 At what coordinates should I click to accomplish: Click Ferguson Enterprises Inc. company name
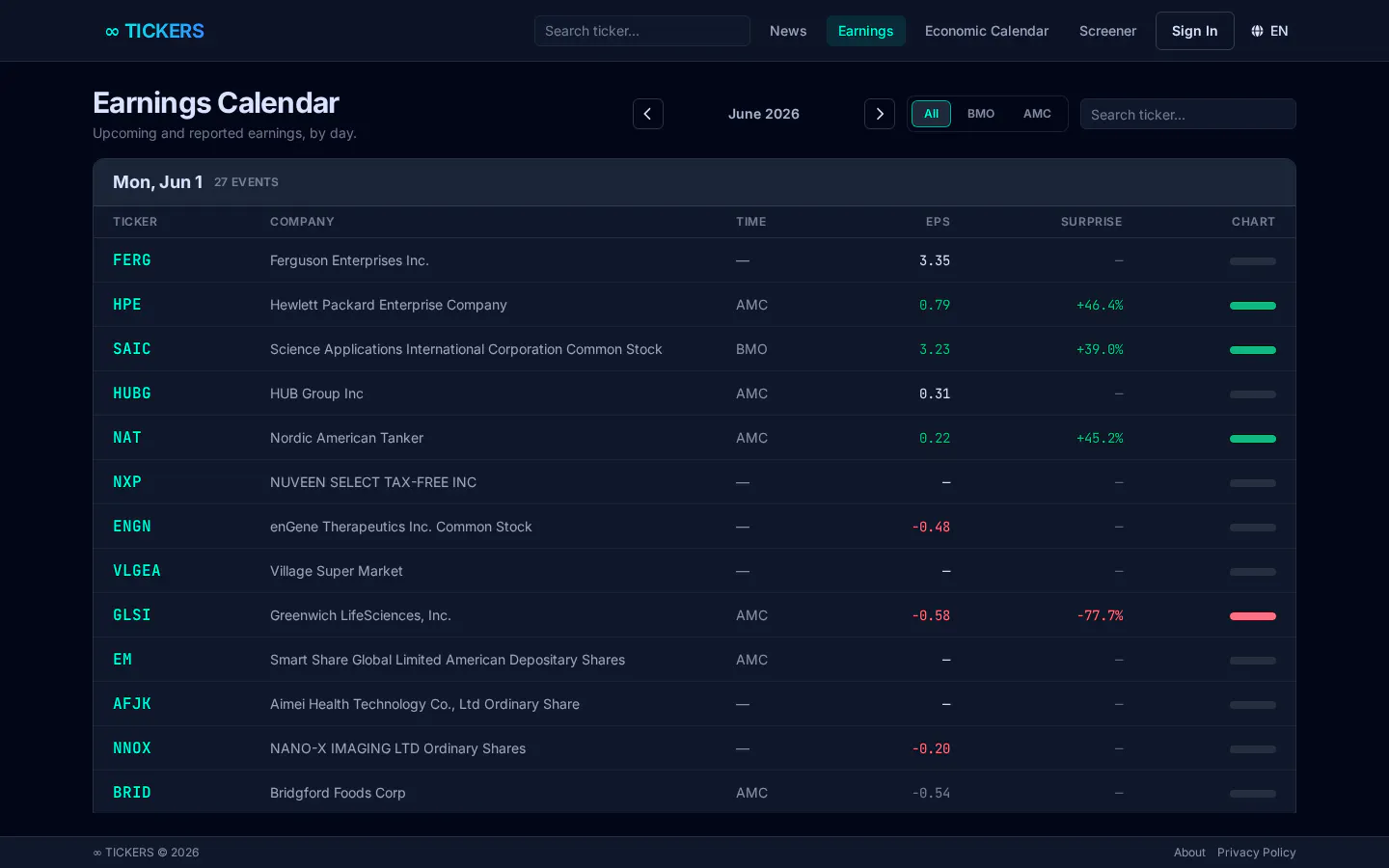click(349, 260)
